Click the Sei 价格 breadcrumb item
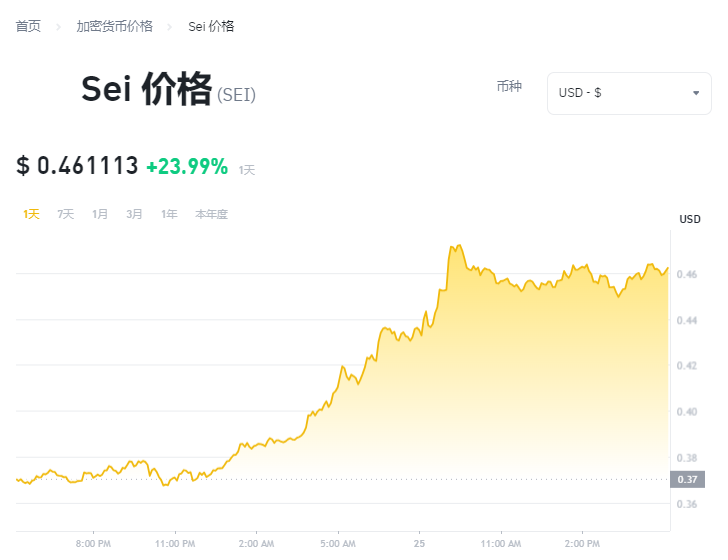Screen dimensions: 728x560 pyautogui.click(x=211, y=26)
